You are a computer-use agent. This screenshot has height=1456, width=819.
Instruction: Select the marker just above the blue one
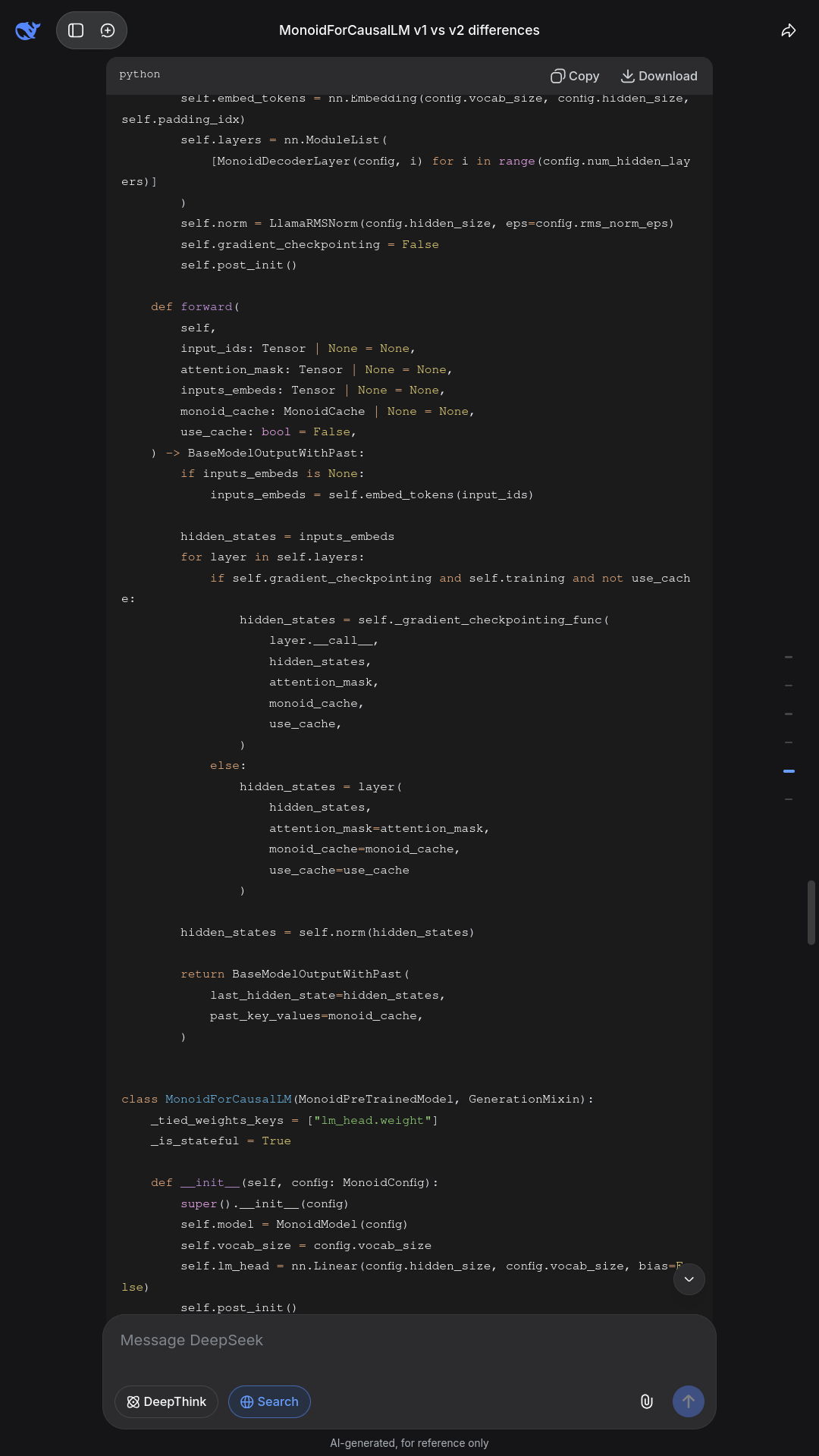pyautogui.click(x=789, y=742)
